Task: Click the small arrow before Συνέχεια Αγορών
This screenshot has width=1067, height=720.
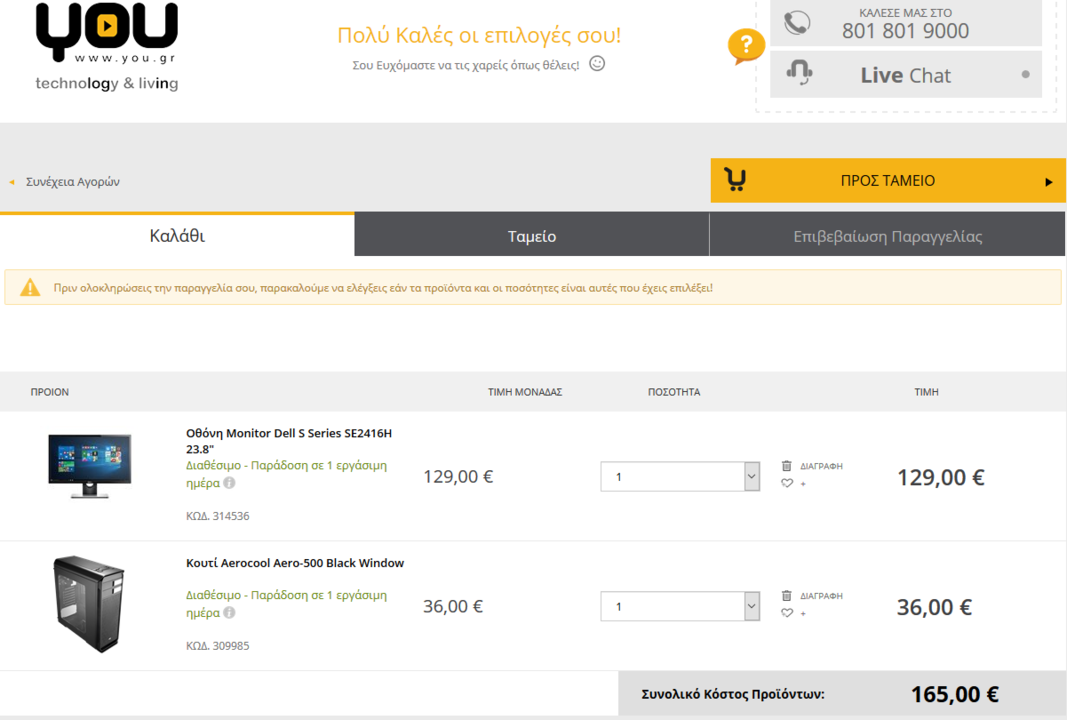Action: coord(12,182)
